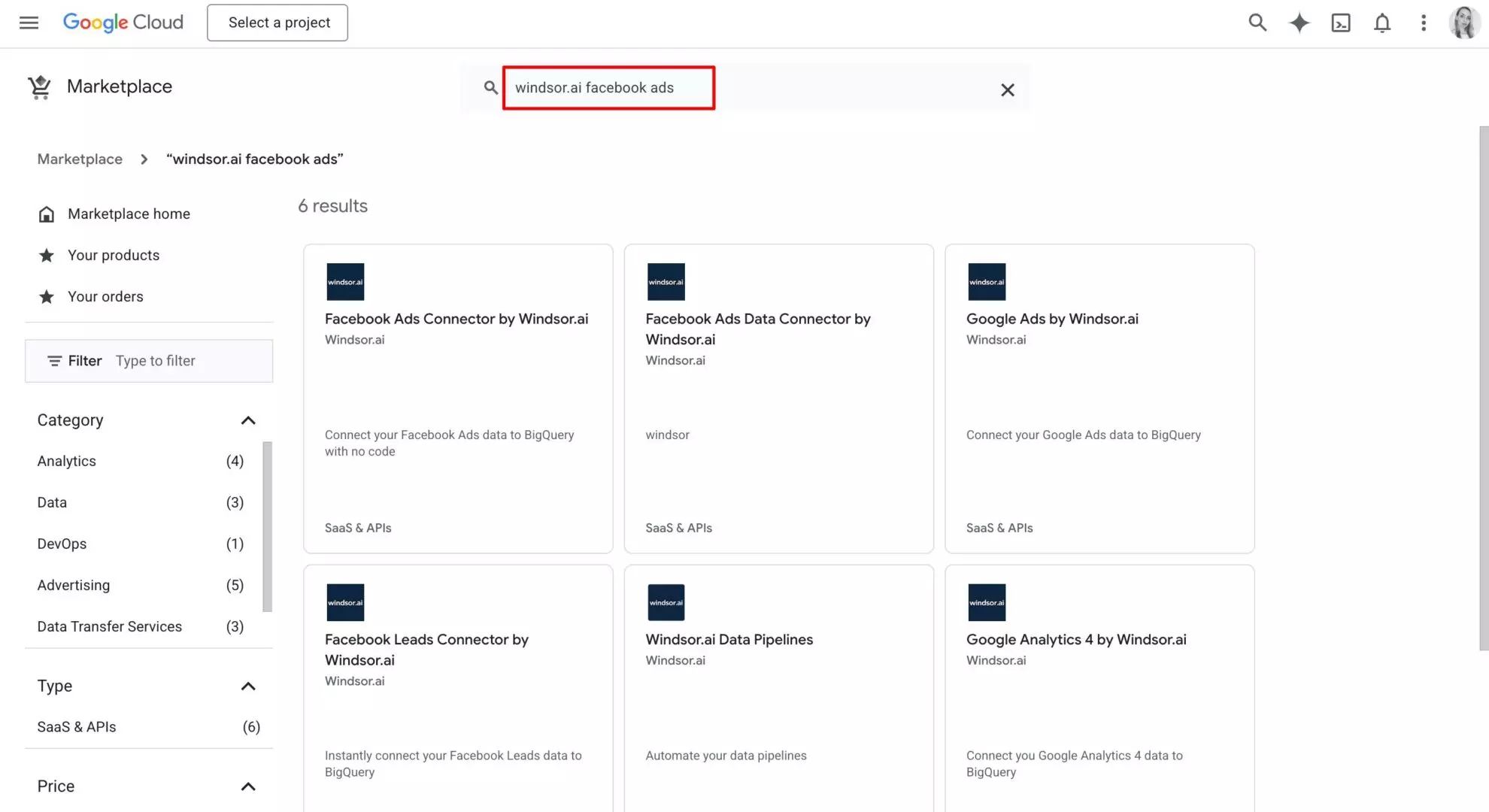
Task: Click Facebook Ads Connector windsor.ai logo
Action: pos(345,282)
